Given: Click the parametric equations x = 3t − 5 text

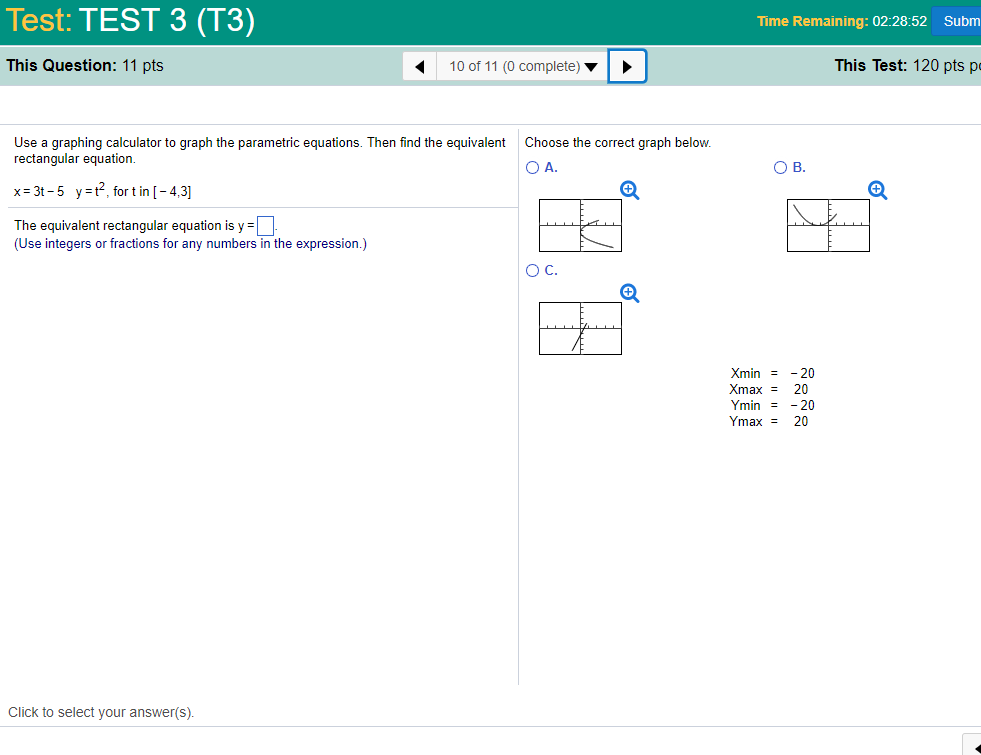Looking at the screenshot, I should 103,190.
